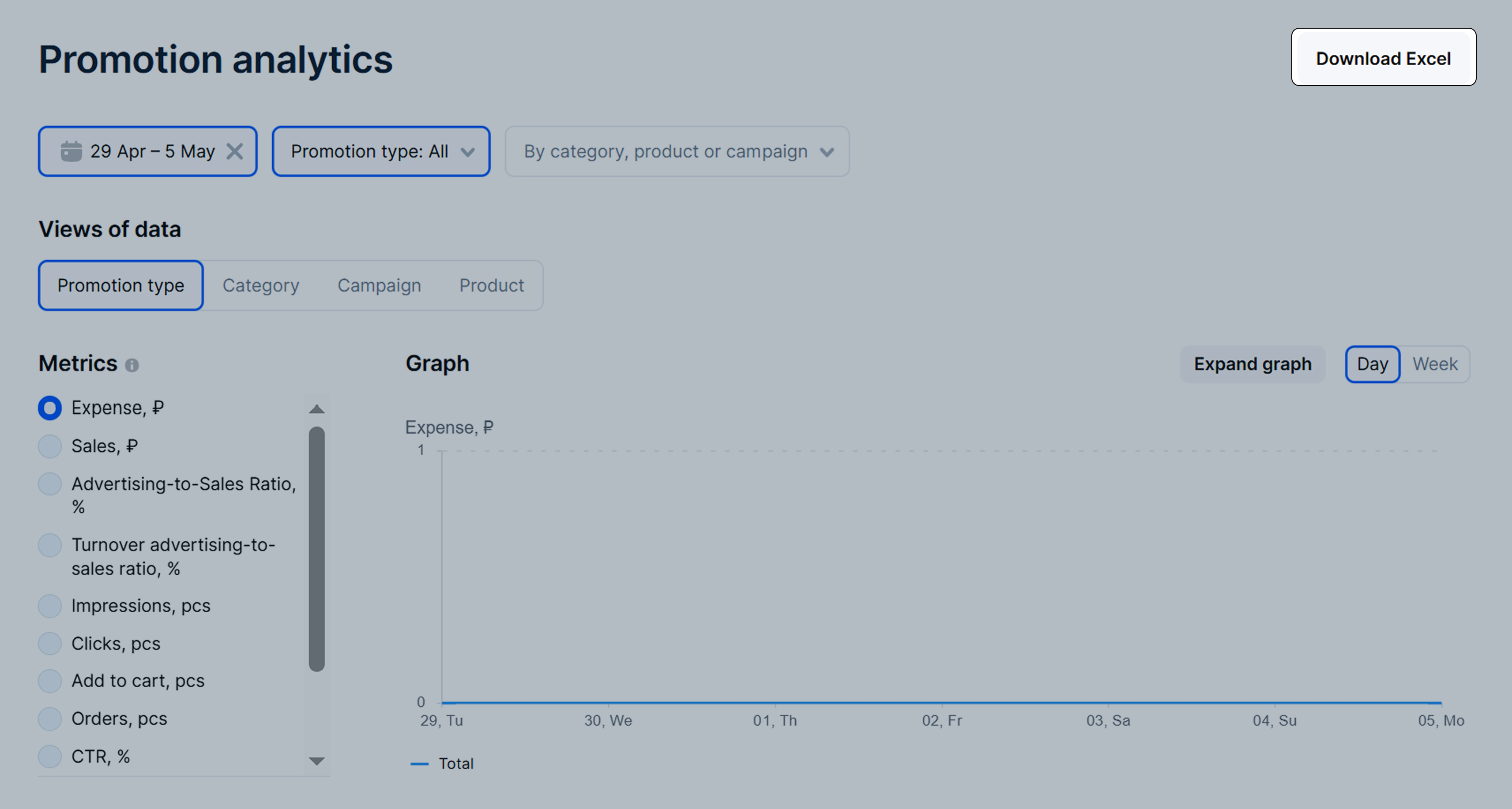Download the Excel report
The height and width of the screenshot is (809, 1512).
tap(1384, 57)
